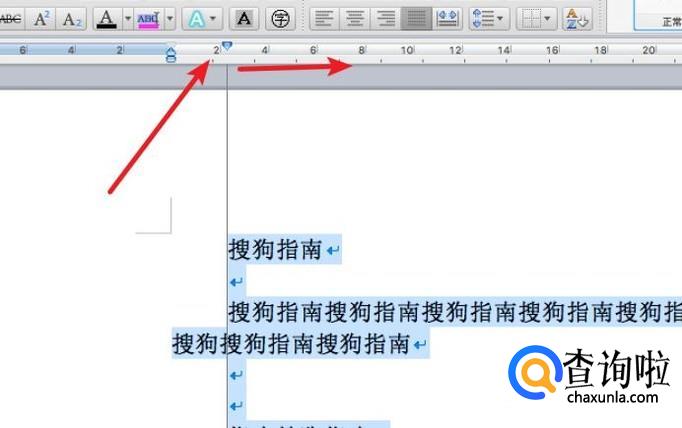
Task: Sort text A to Z
Action: pyautogui.click(x=577, y=19)
